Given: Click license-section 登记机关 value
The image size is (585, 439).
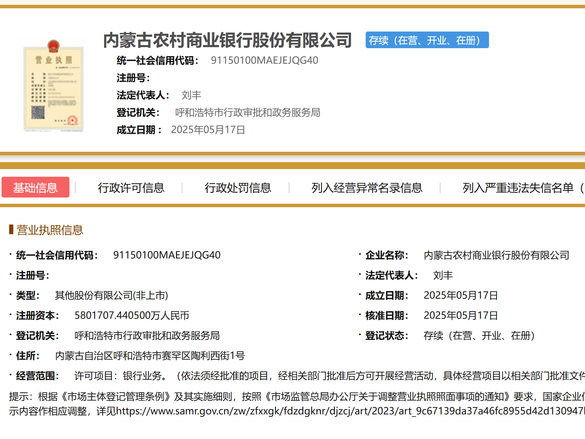Looking at the screenshot, I should [147, 336].
